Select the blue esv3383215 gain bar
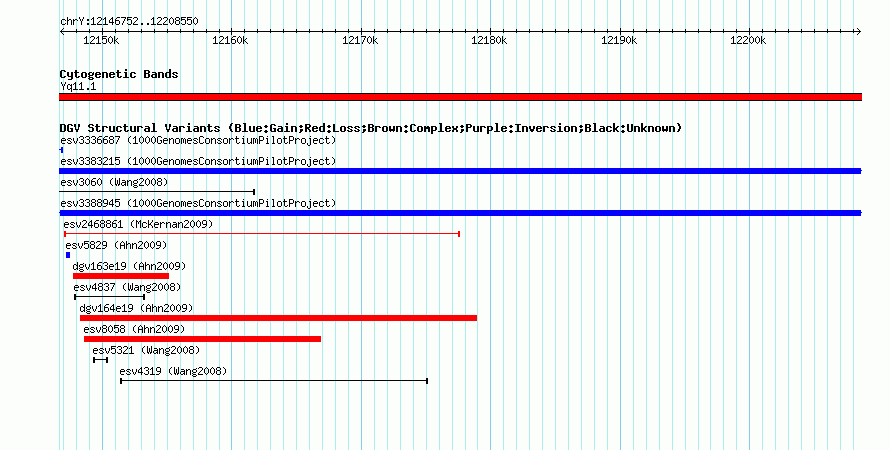Image resolution: width=890 pixels, height=450 pixels. point(460,171)
